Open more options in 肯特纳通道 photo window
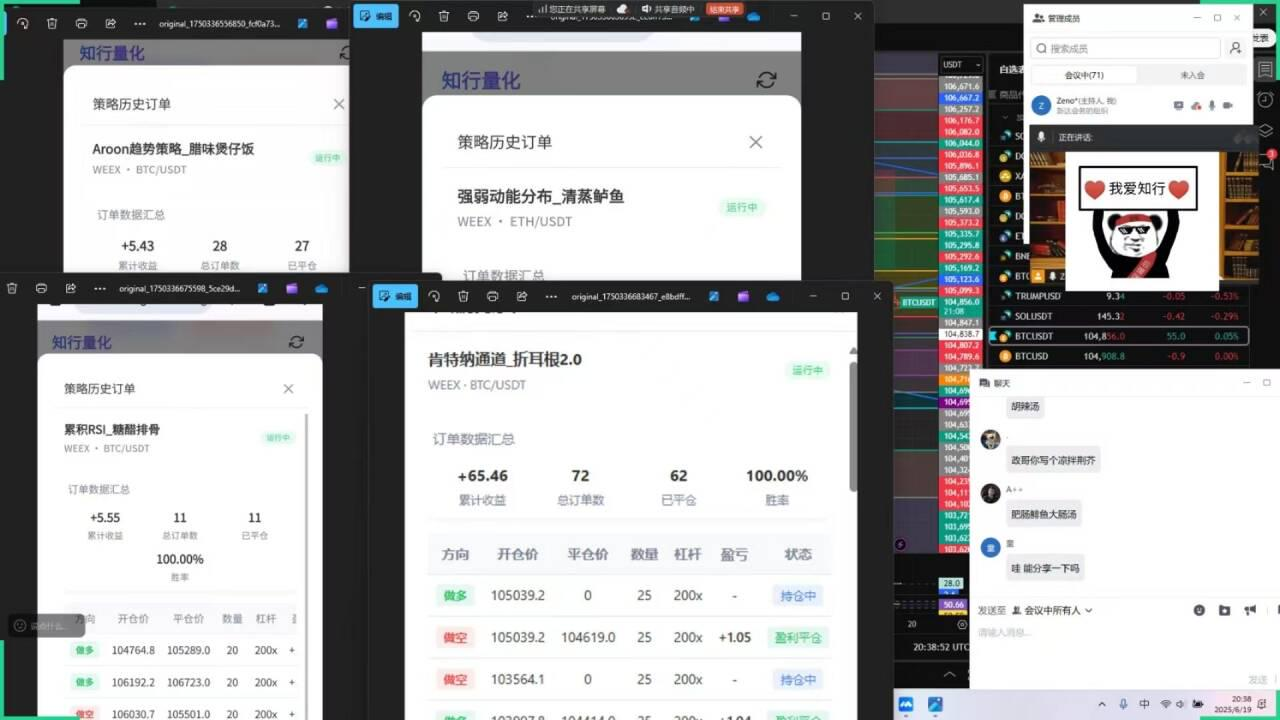1280x720 pixels. [551, 296]
